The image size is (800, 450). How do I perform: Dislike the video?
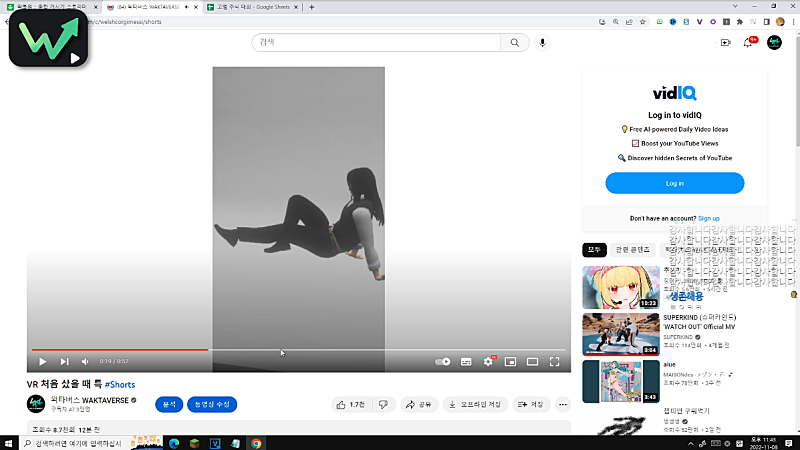coord(383,405)
